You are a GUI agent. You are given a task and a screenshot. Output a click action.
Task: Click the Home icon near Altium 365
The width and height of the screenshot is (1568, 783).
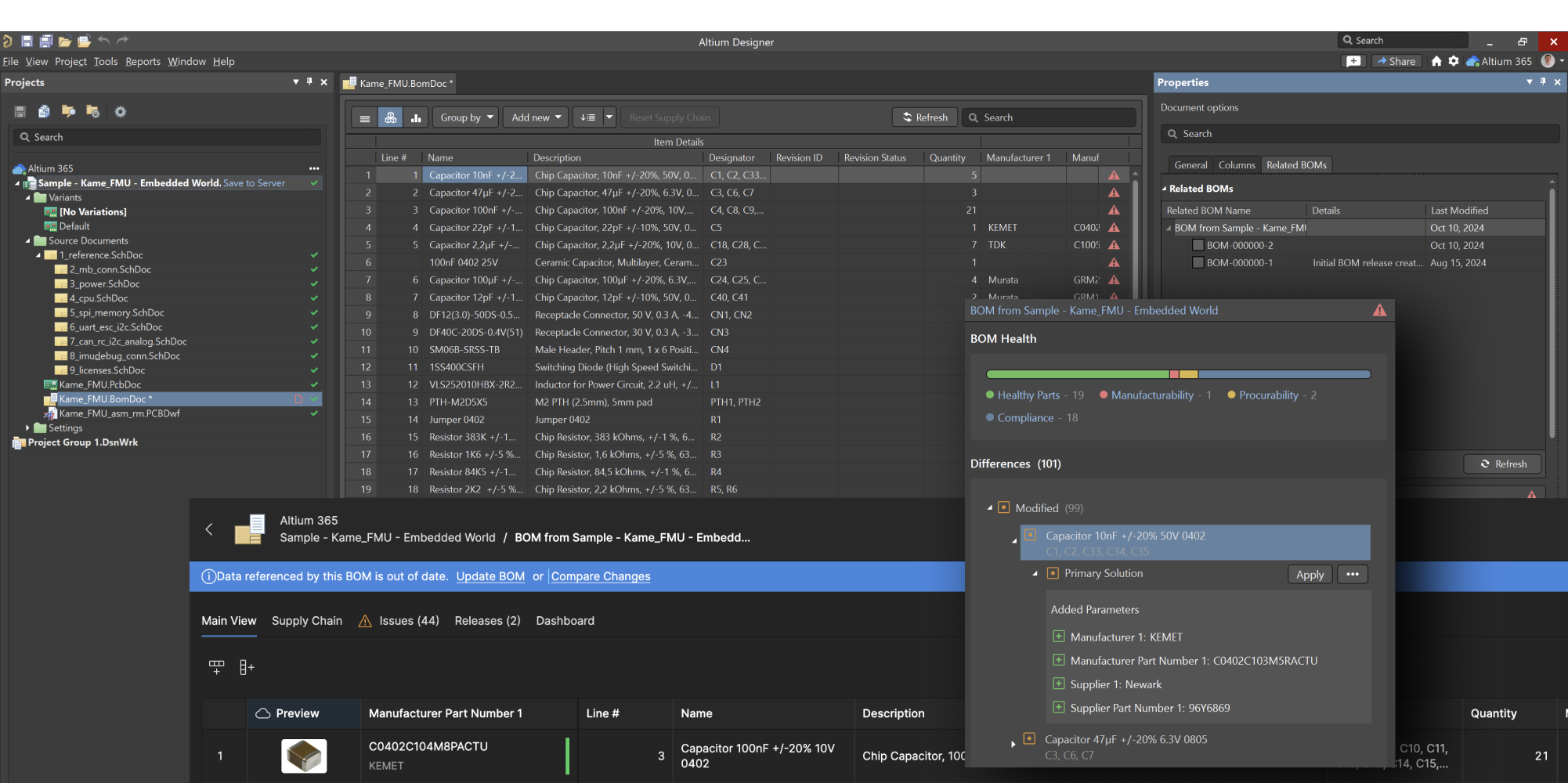point(1436,61)
